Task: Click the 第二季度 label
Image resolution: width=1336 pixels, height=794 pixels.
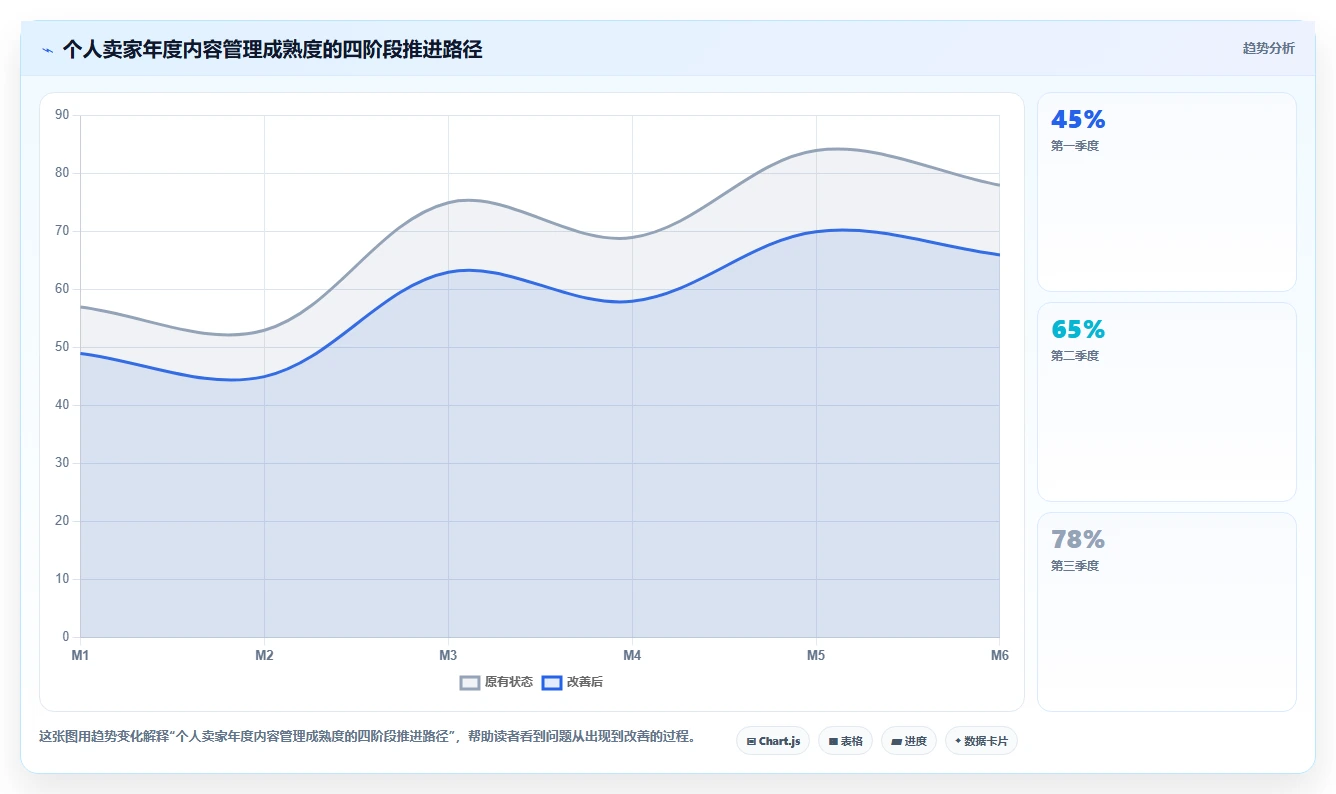Action: [1075, 356]
